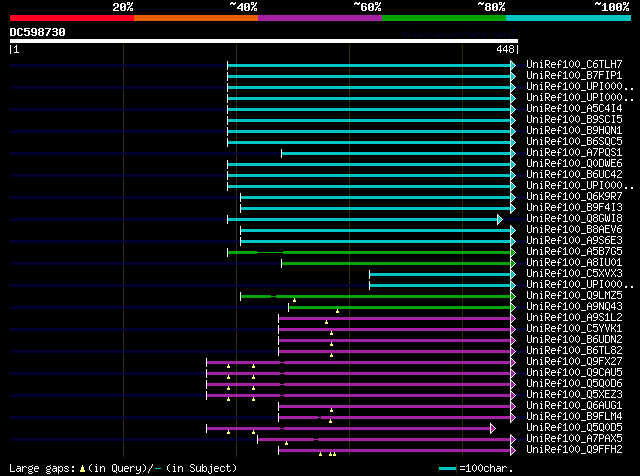
Task: Select hit name UniRef100_B6UDN2
Action: (x=574, y=340)
